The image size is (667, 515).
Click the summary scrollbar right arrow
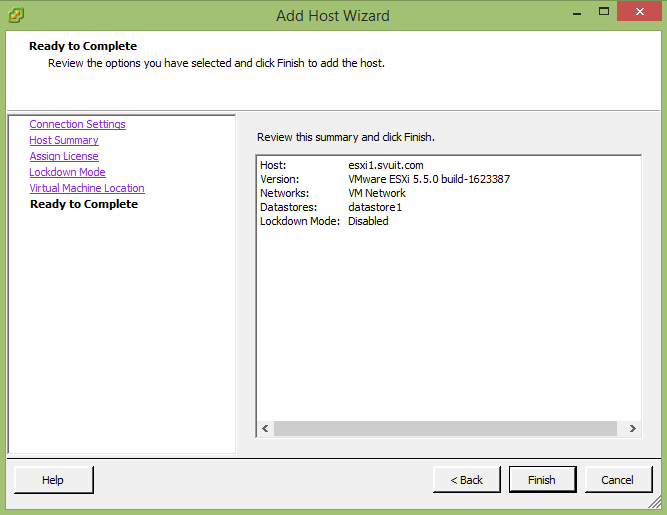click(633, 428)
